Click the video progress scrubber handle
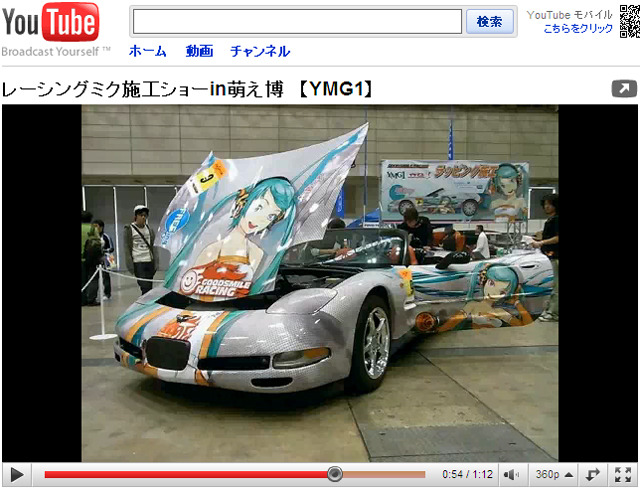The width and height of the screenshot is (640, 489). (335, 474)
